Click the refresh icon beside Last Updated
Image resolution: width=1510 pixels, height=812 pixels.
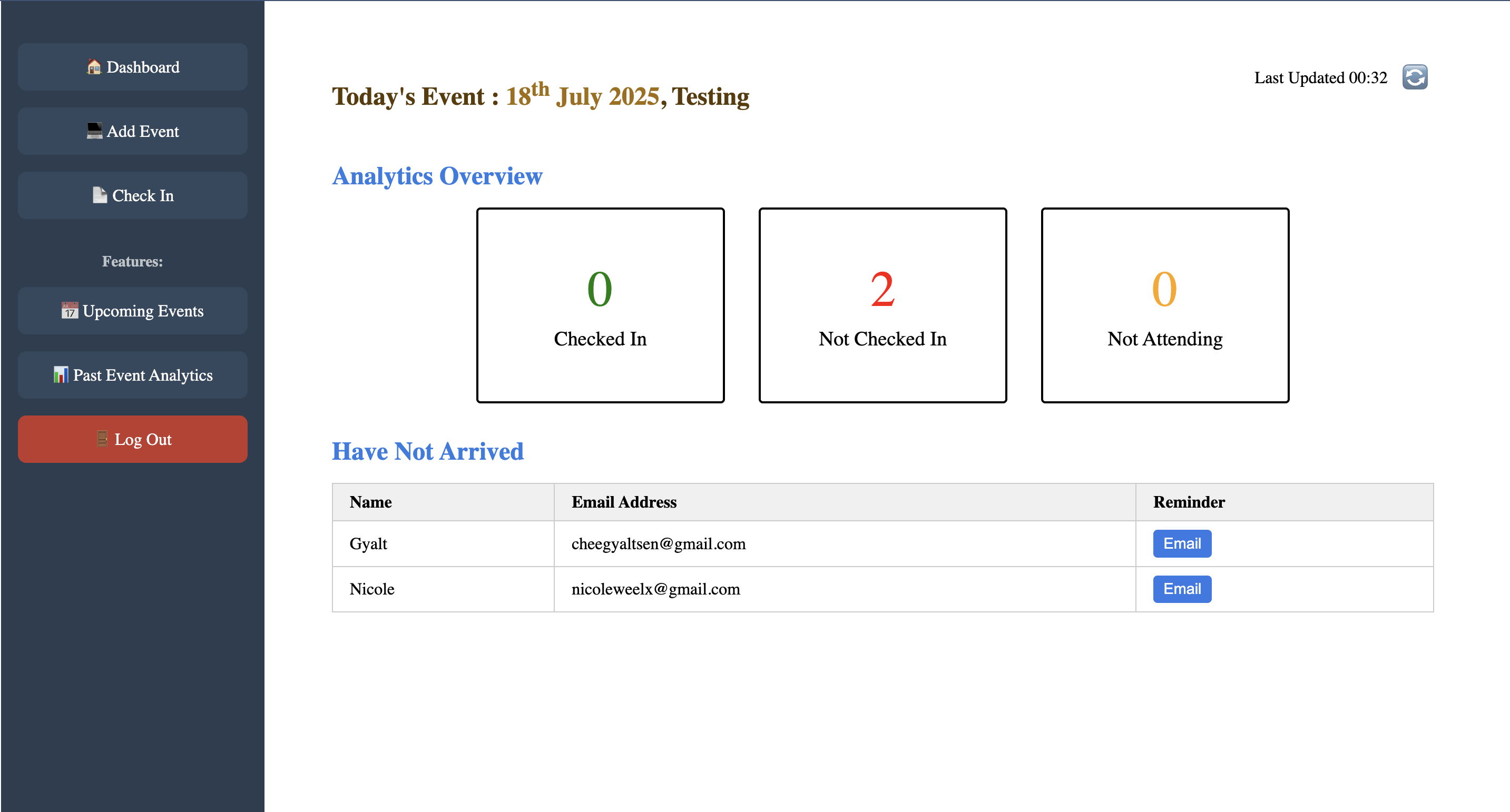click(1415, 77)
